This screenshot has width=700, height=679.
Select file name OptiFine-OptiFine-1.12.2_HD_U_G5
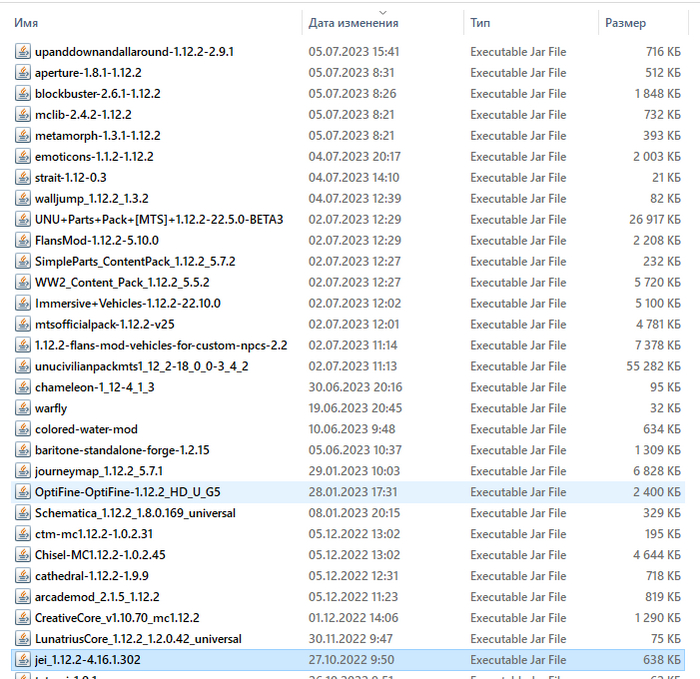pyautogui.click(x=128, y=492)
